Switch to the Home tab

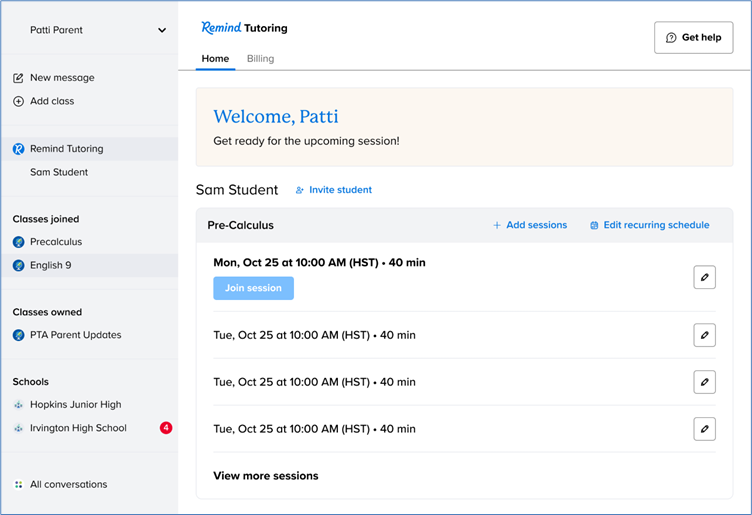coord(215,59)
